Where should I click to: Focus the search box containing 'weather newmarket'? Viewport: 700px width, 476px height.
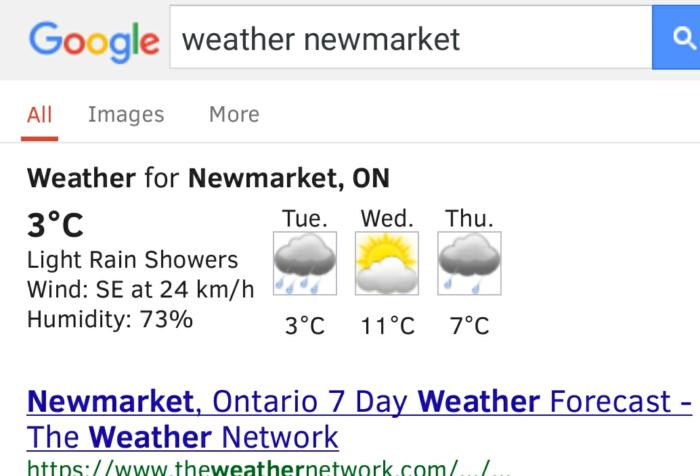(x=410, y=39)
